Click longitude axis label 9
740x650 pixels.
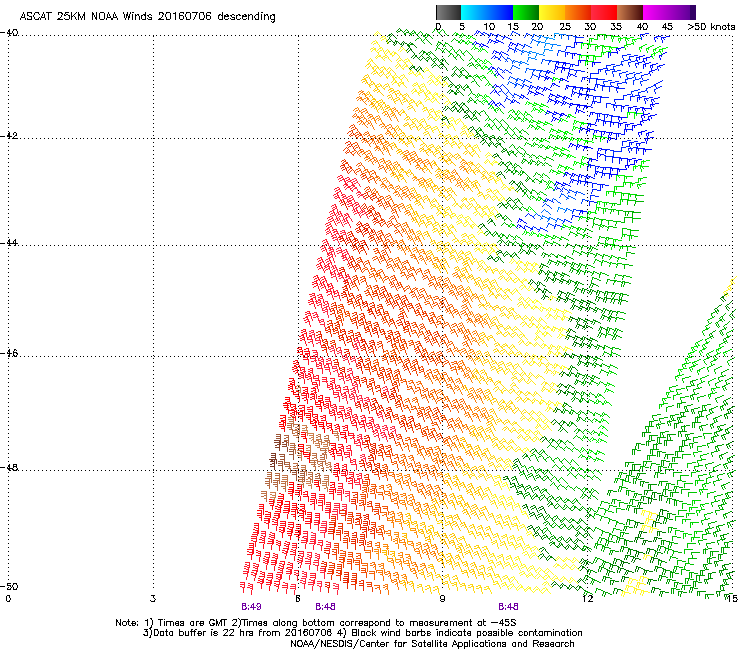pyautogui.click(x=442, y=599)
